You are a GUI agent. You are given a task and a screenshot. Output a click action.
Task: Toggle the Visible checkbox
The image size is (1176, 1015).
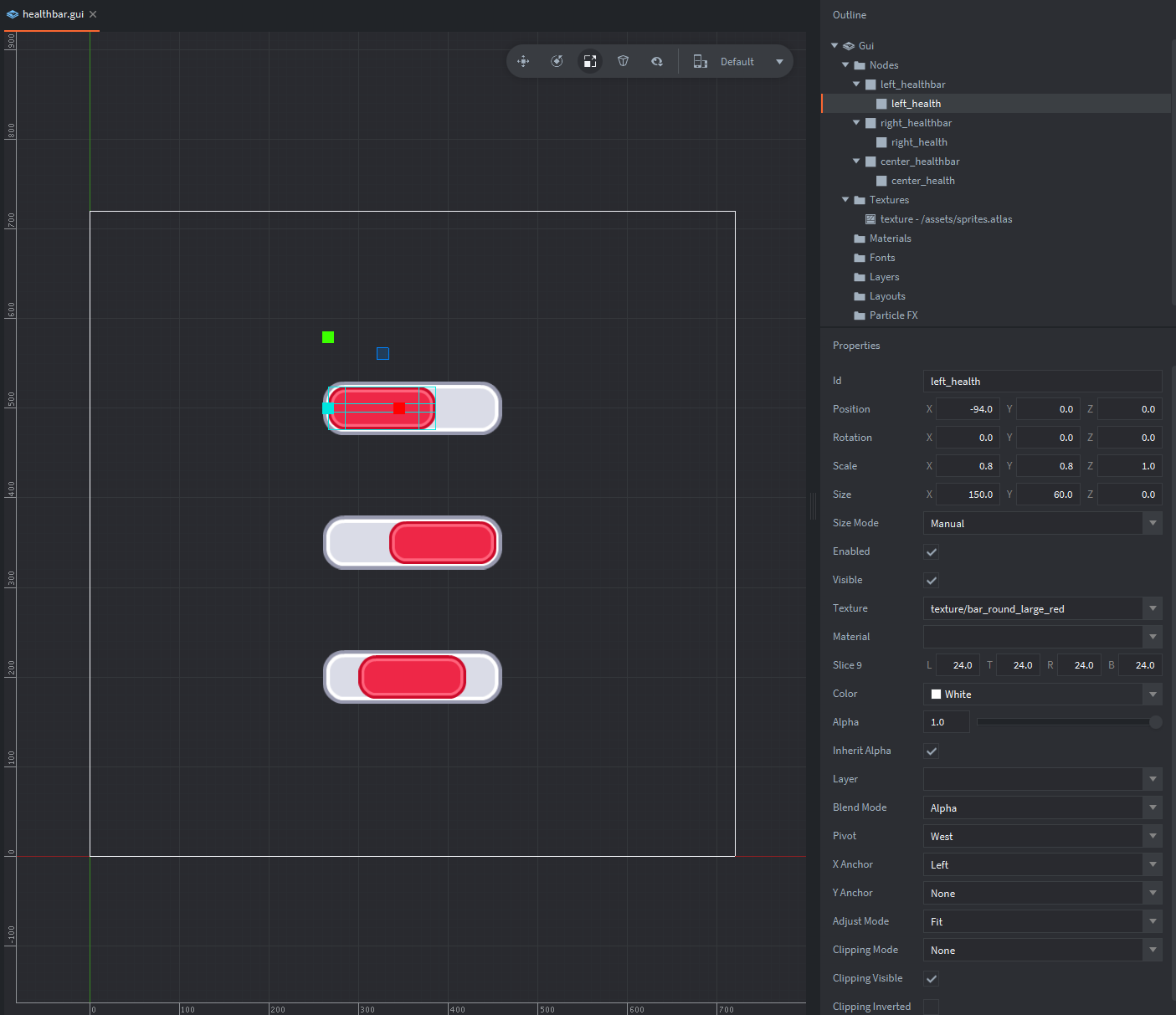click(x=931, y=581)
